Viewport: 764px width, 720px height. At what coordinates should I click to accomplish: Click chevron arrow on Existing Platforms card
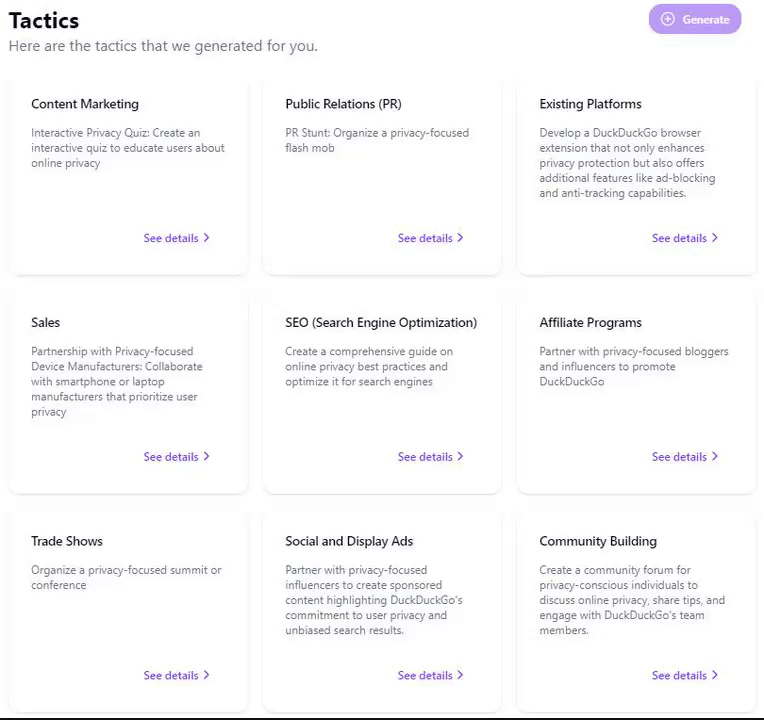(x=715, y=238)
